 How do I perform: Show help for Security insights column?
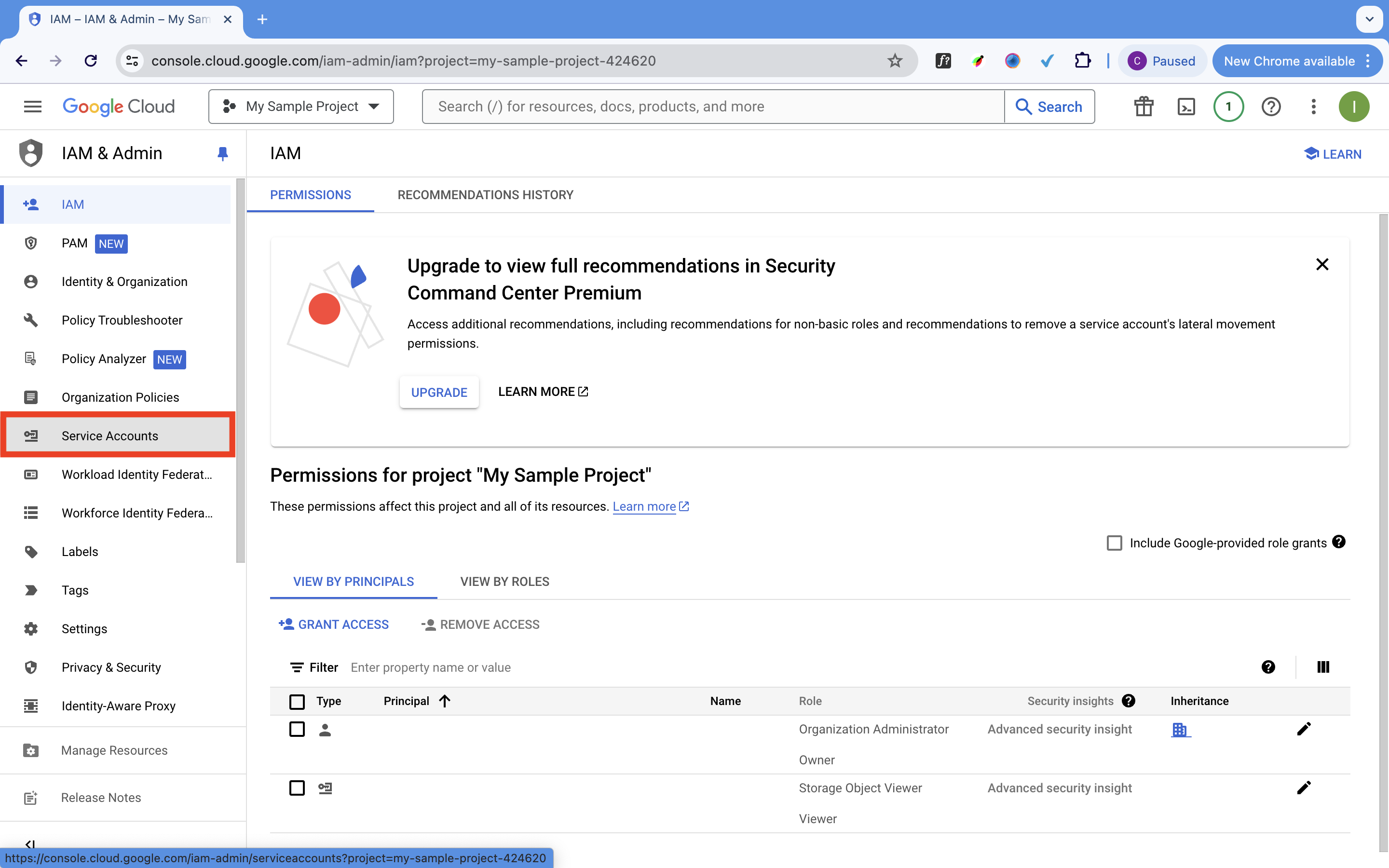(x=1129, y=701)
